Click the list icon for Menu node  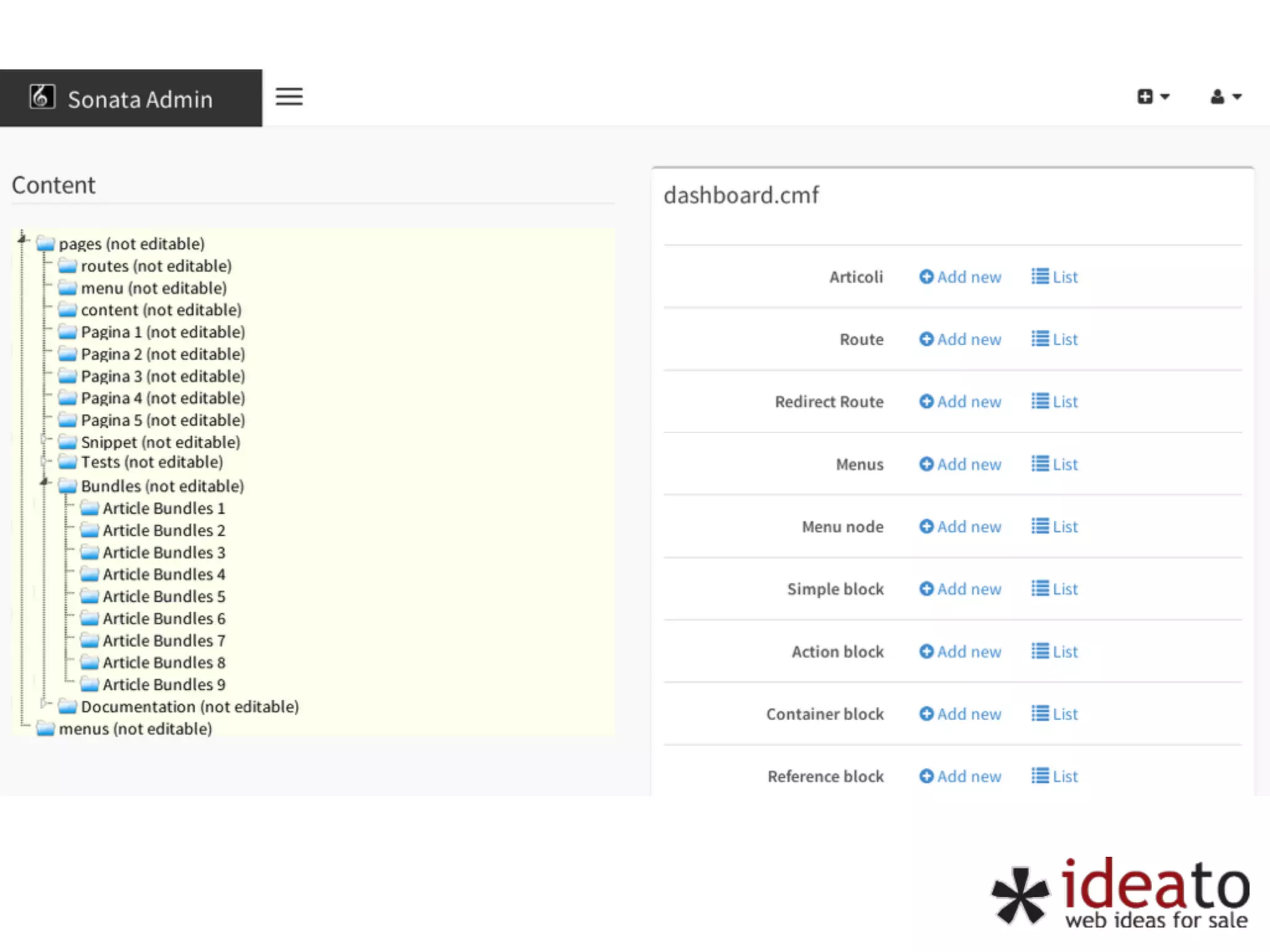(x=1040, y=526)
